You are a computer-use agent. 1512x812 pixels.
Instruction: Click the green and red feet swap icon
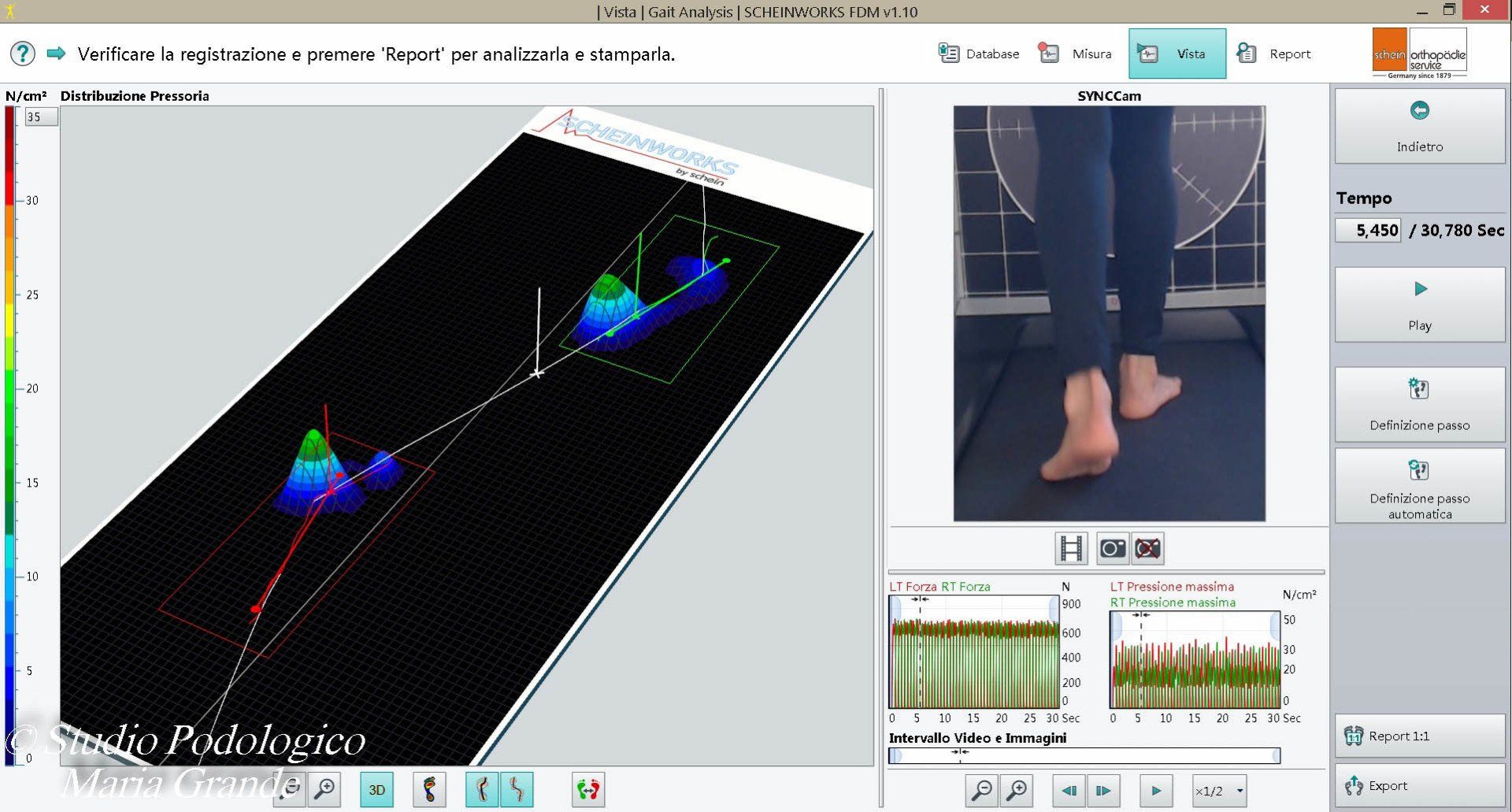pyautogui.click(x=588, y=789)
